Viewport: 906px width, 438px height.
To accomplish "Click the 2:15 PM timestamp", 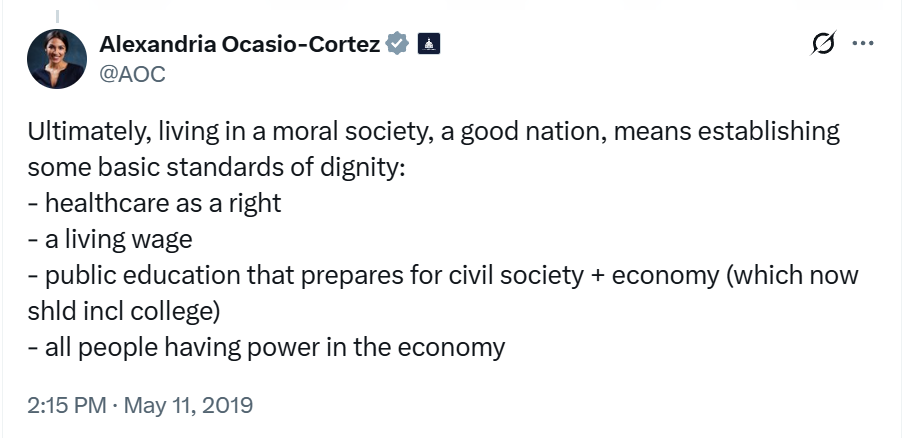I will click(x=66, y=405).
